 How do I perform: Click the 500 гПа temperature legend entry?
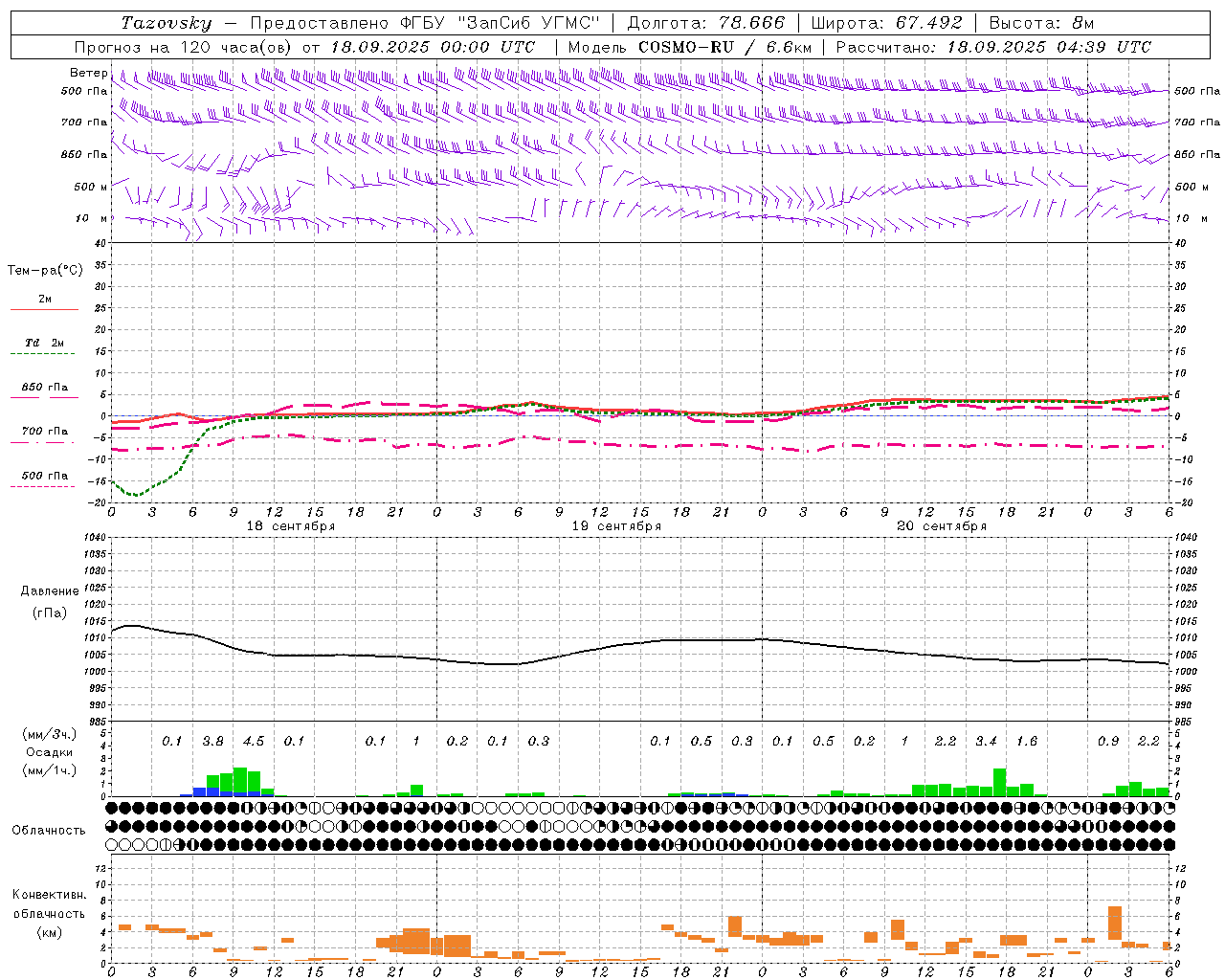45,476
